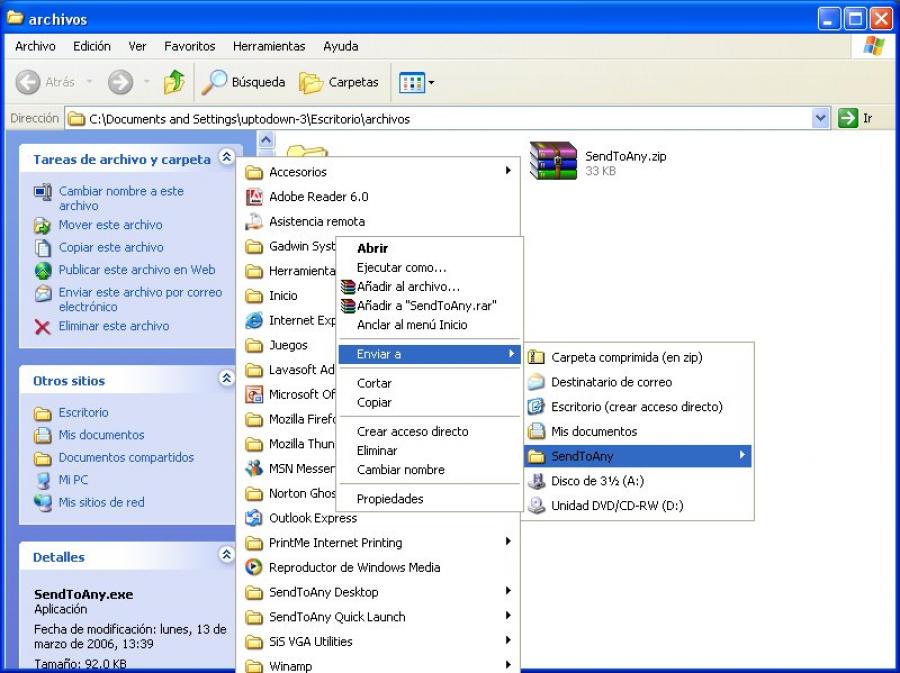900x673 pixels.
Task: Launch Internet Explorer icon
Action: tap(254, 320)
